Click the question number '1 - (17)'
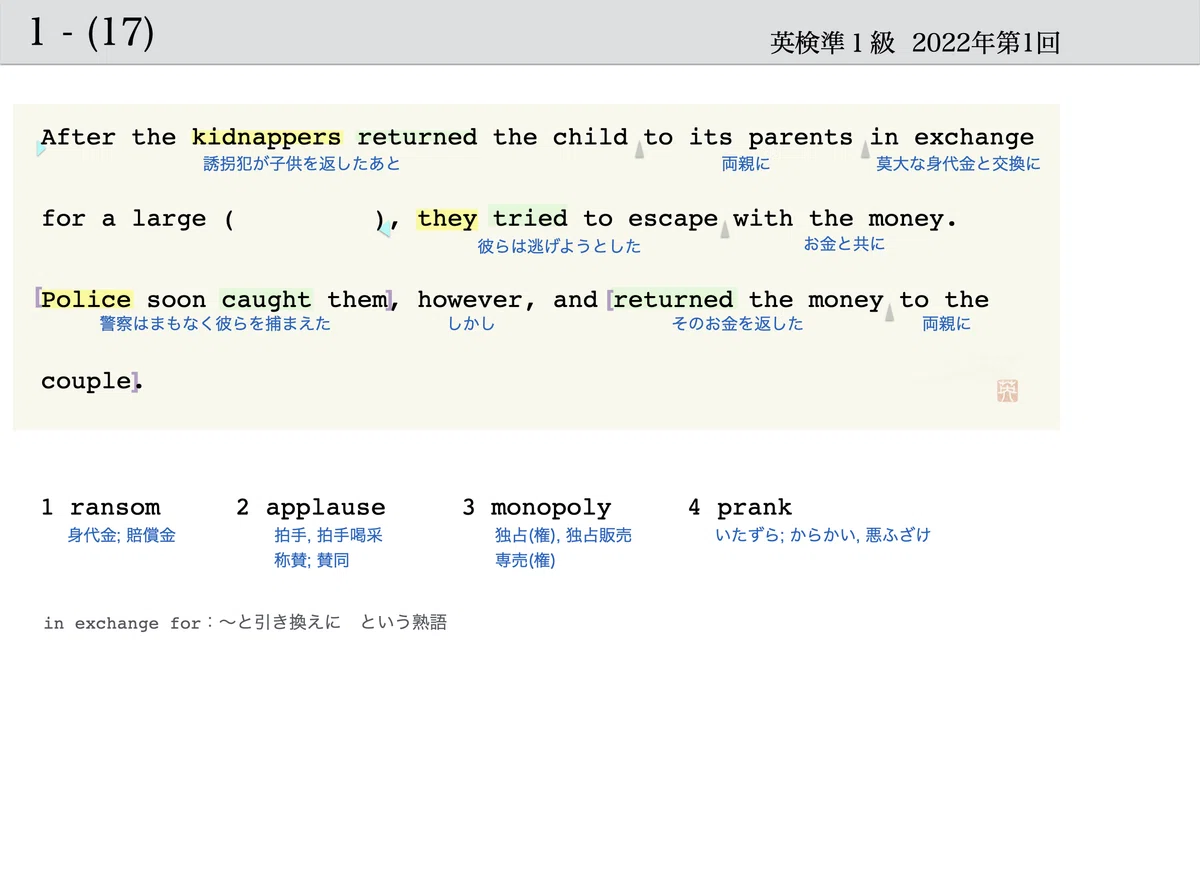The height and width of the screenshot is (880, 1200). [92, 32]
